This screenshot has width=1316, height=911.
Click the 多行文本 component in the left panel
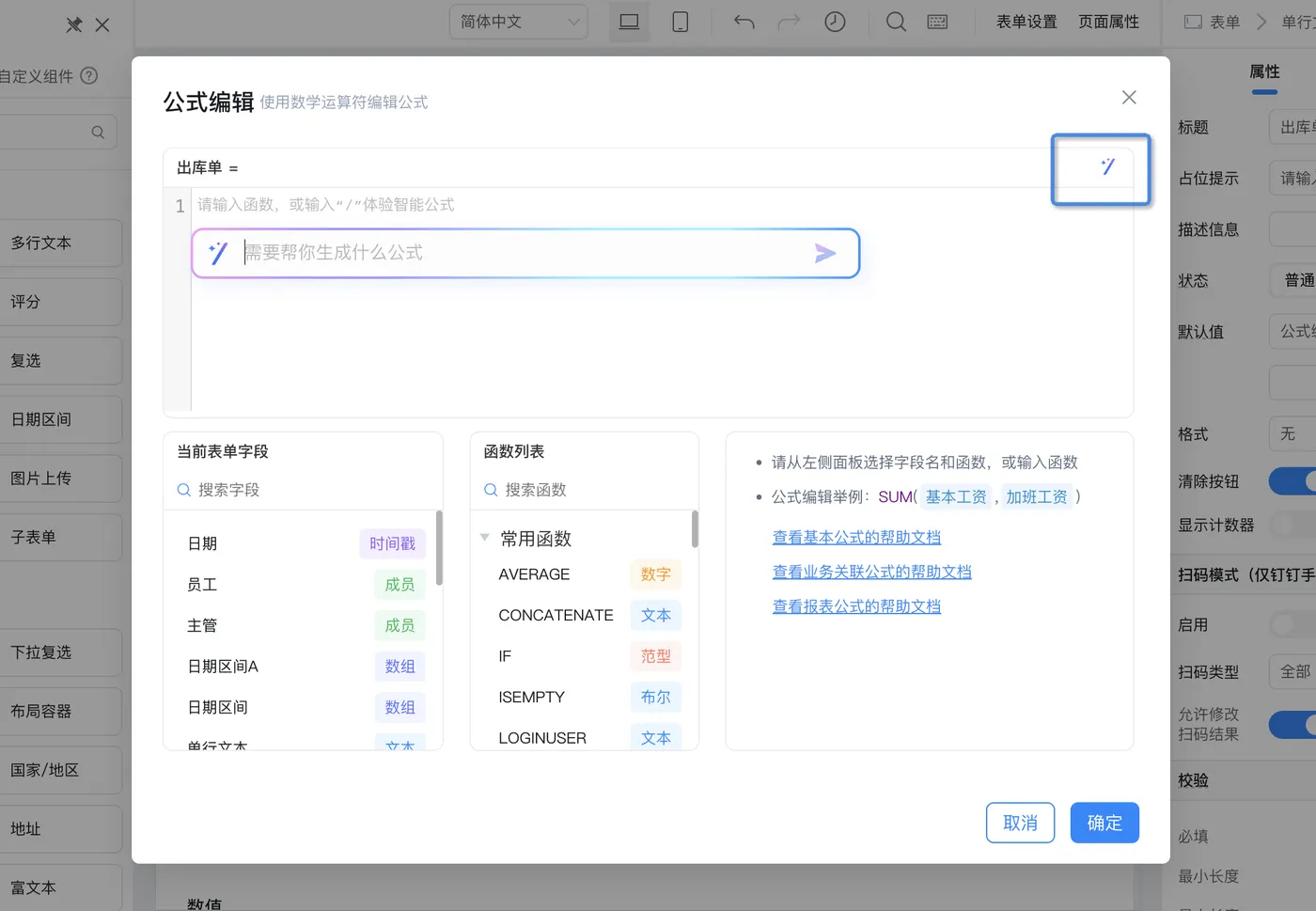pos(60,243)
